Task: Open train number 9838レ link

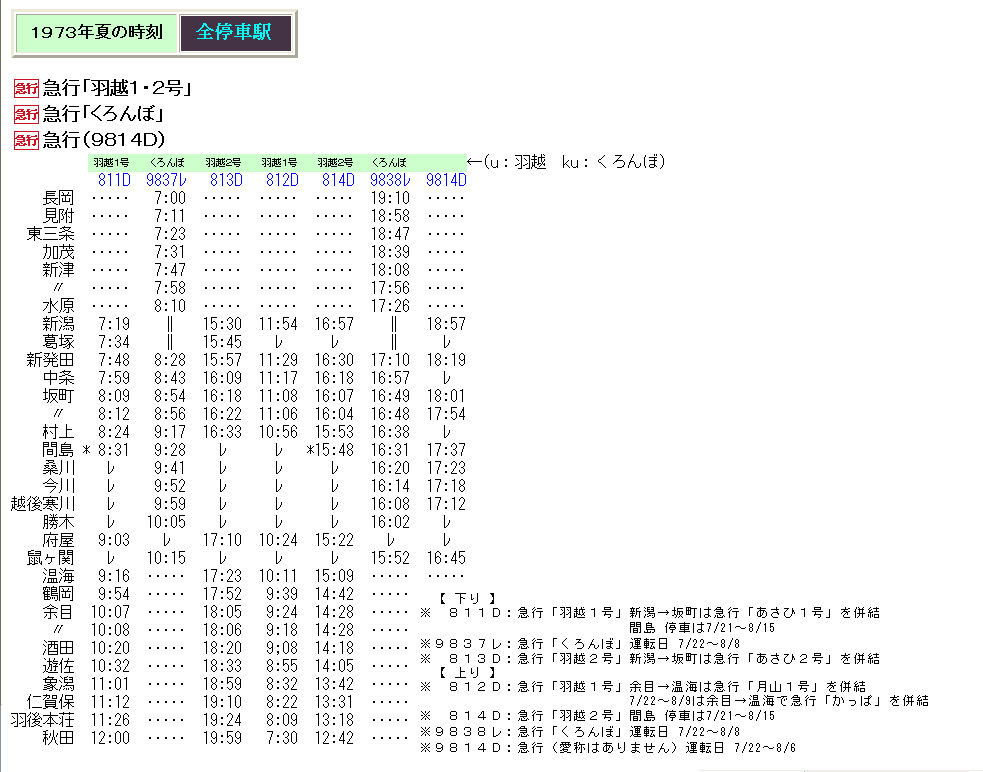Action: tap(390, 181)
